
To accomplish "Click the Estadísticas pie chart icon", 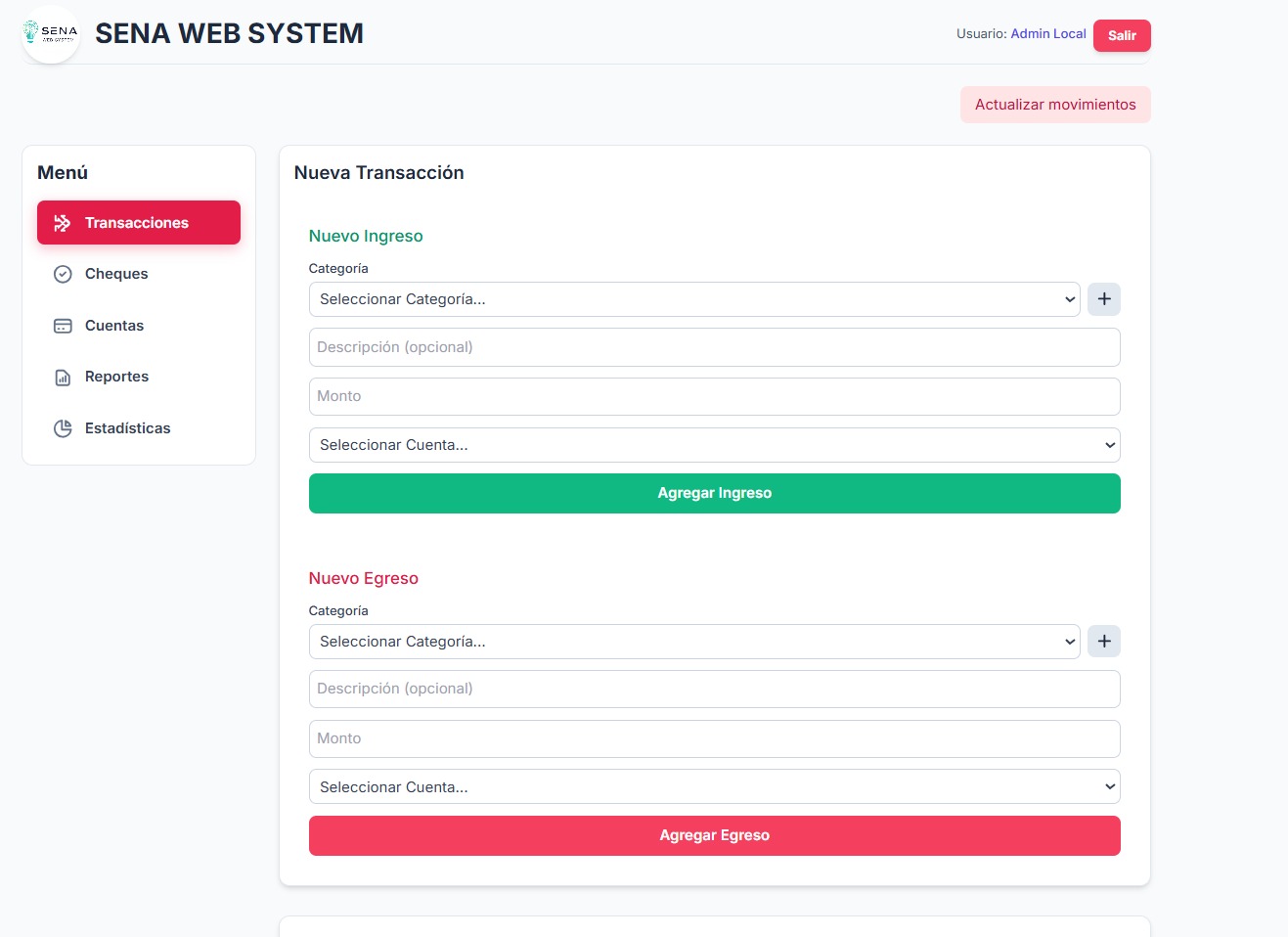I will pos(63,428).
